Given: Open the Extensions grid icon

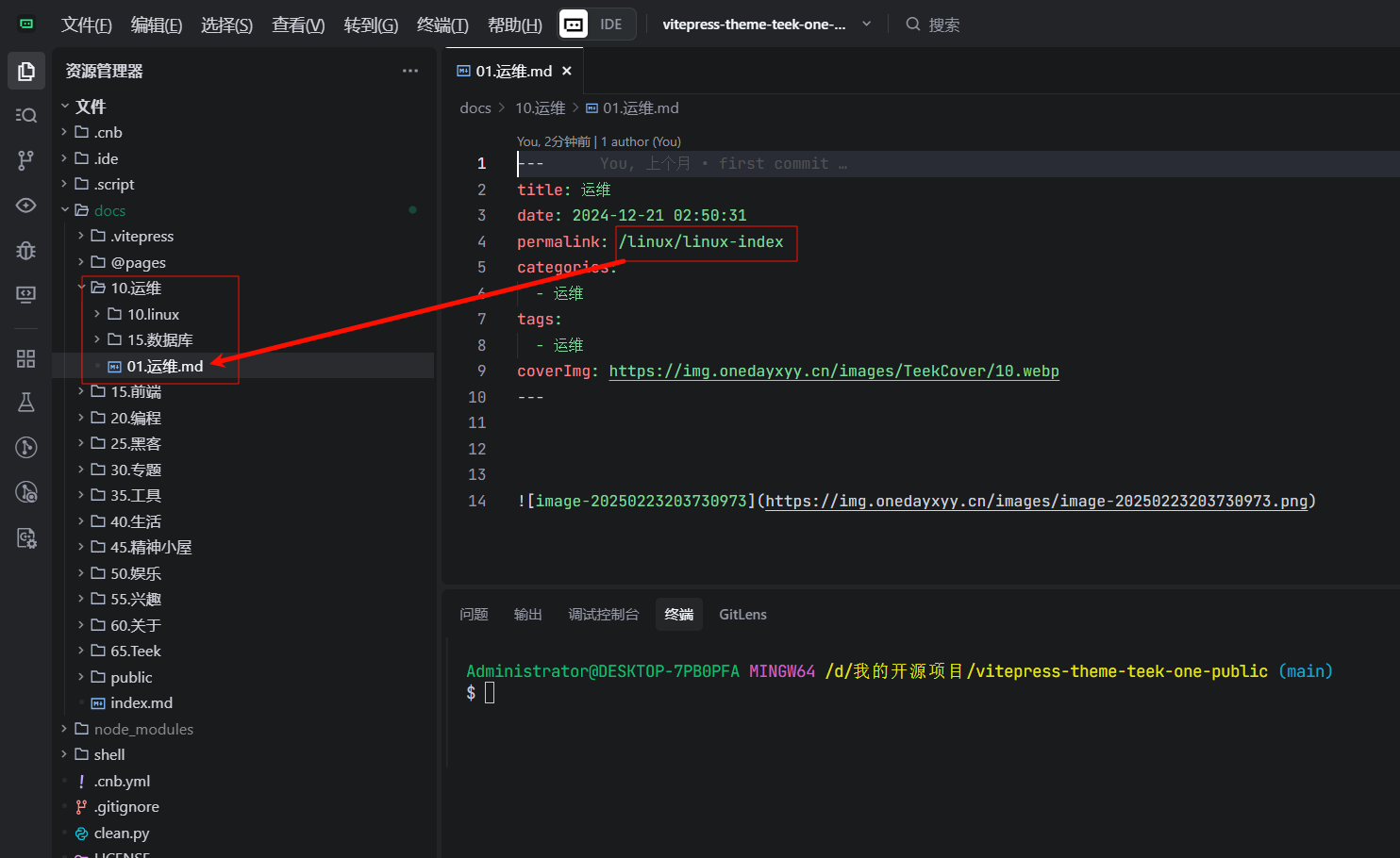Looking at the screenshot, I should coord(26,358).
